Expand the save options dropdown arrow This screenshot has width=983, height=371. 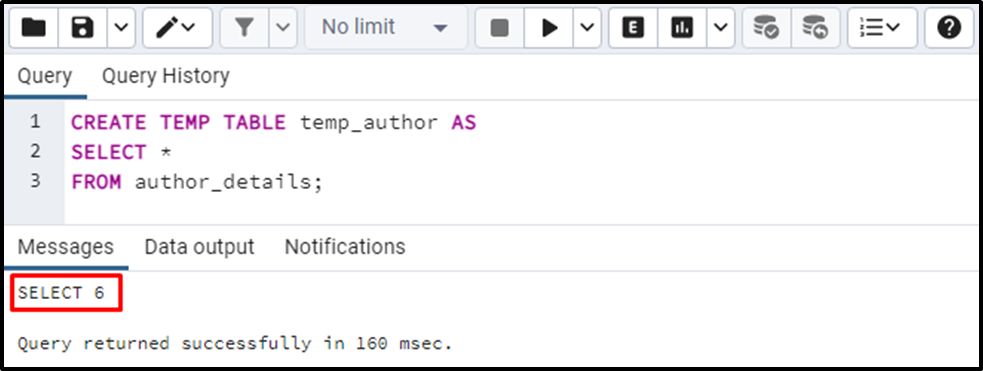point(122,28)
